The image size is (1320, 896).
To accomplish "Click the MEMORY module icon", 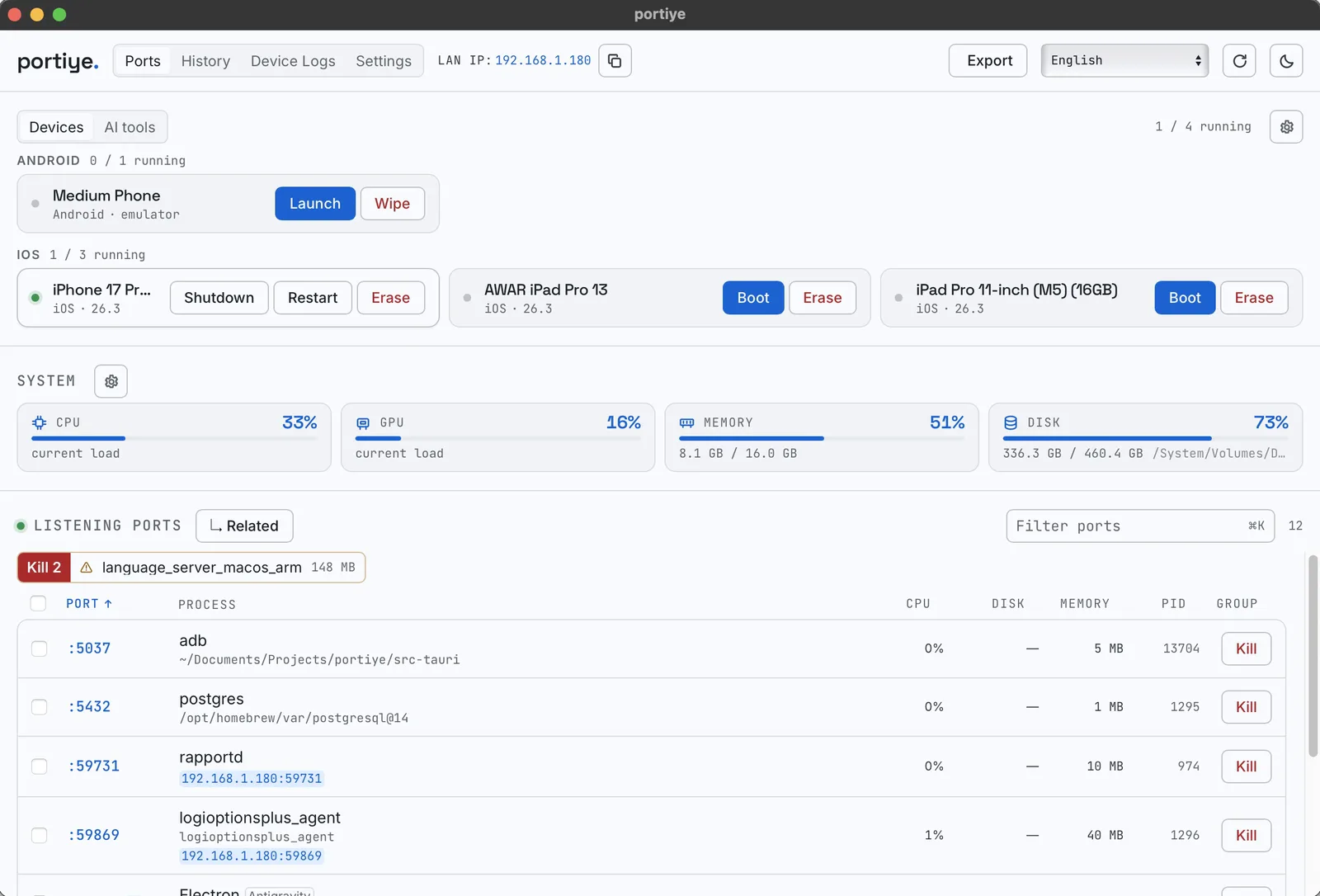I will click(686, 422).
